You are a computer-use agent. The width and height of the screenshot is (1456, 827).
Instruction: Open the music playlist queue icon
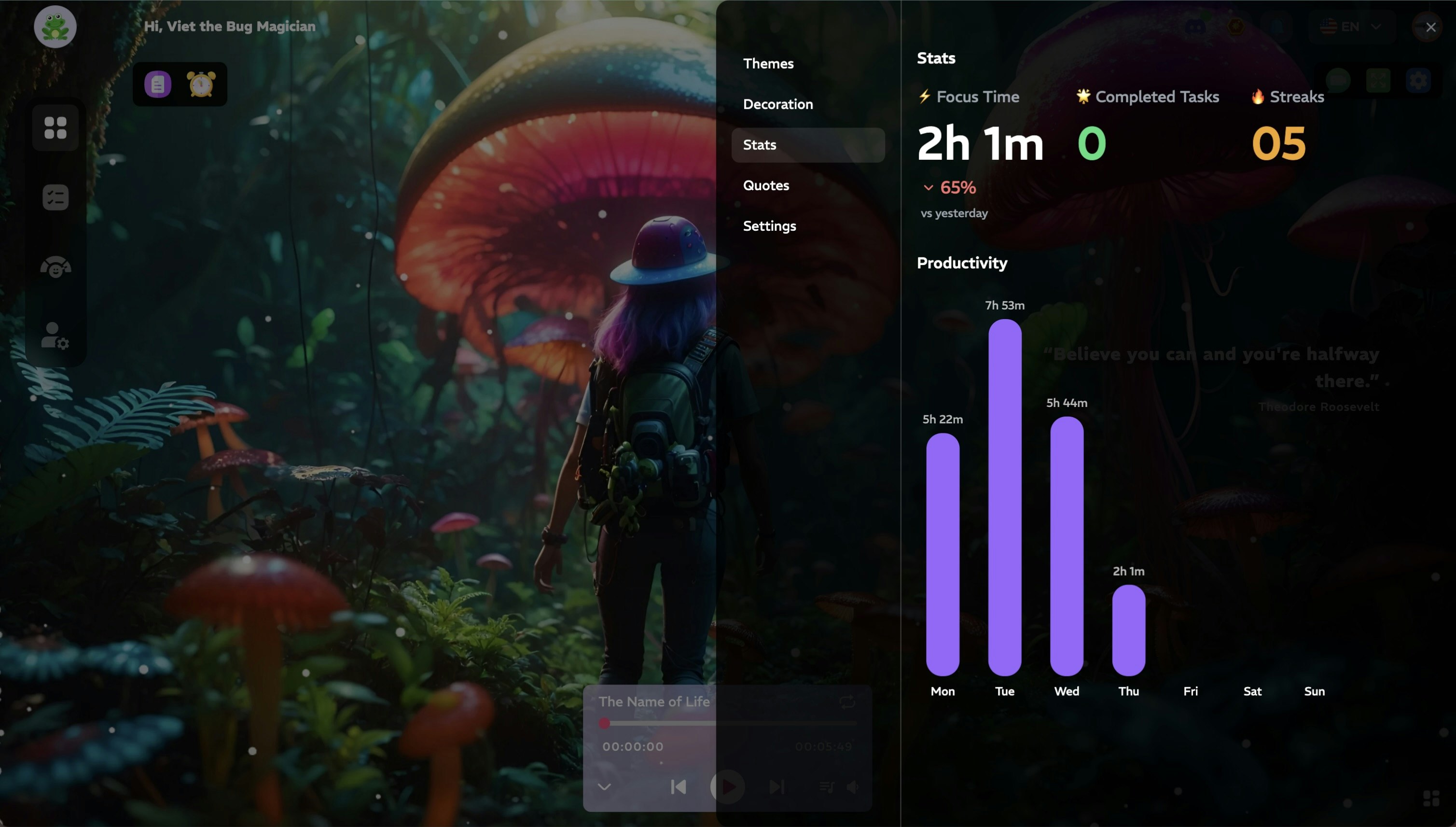tap(827, 786)
